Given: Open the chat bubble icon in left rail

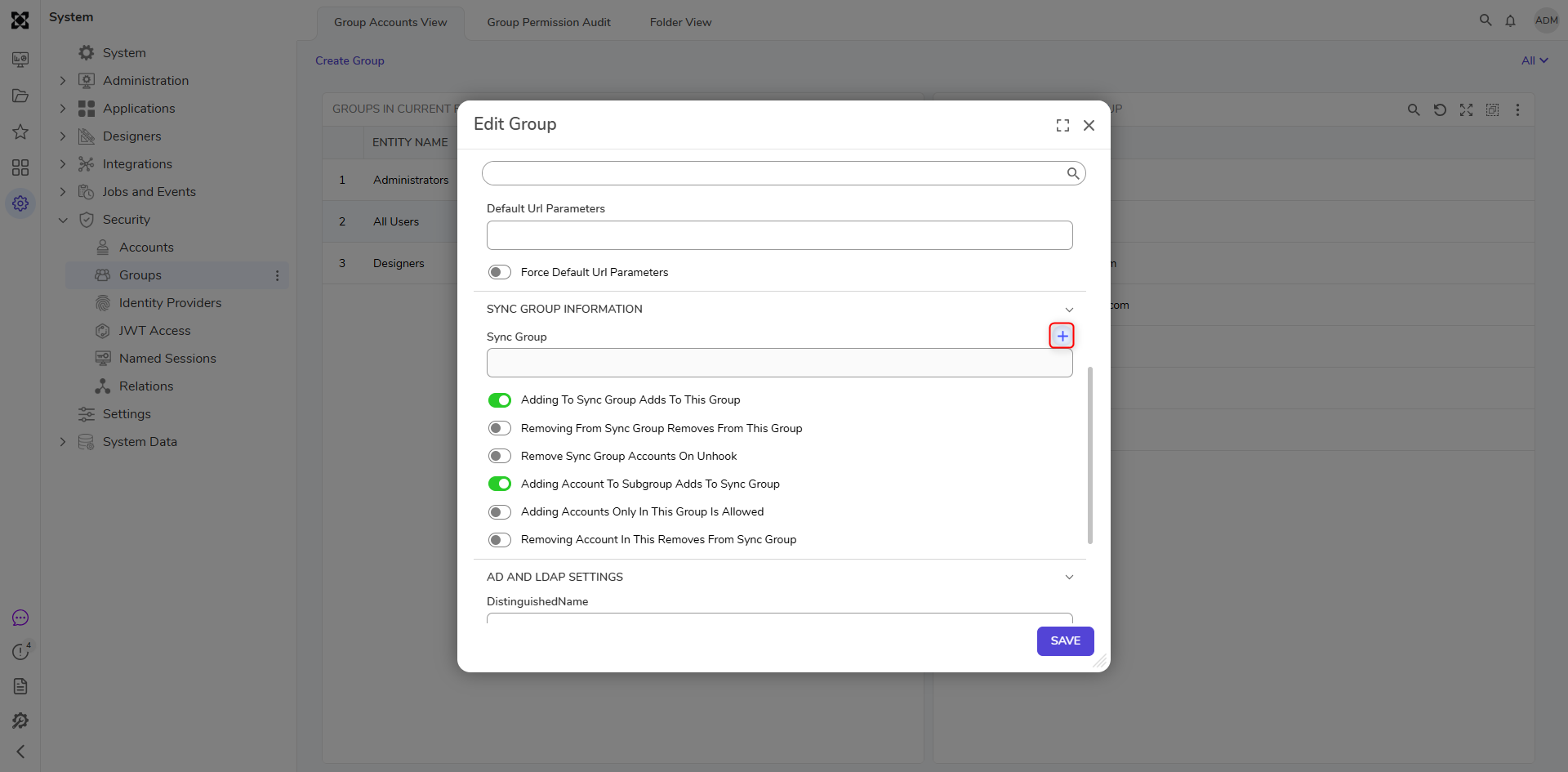Looking at the screenshot, I should click(x=20, y=618).
